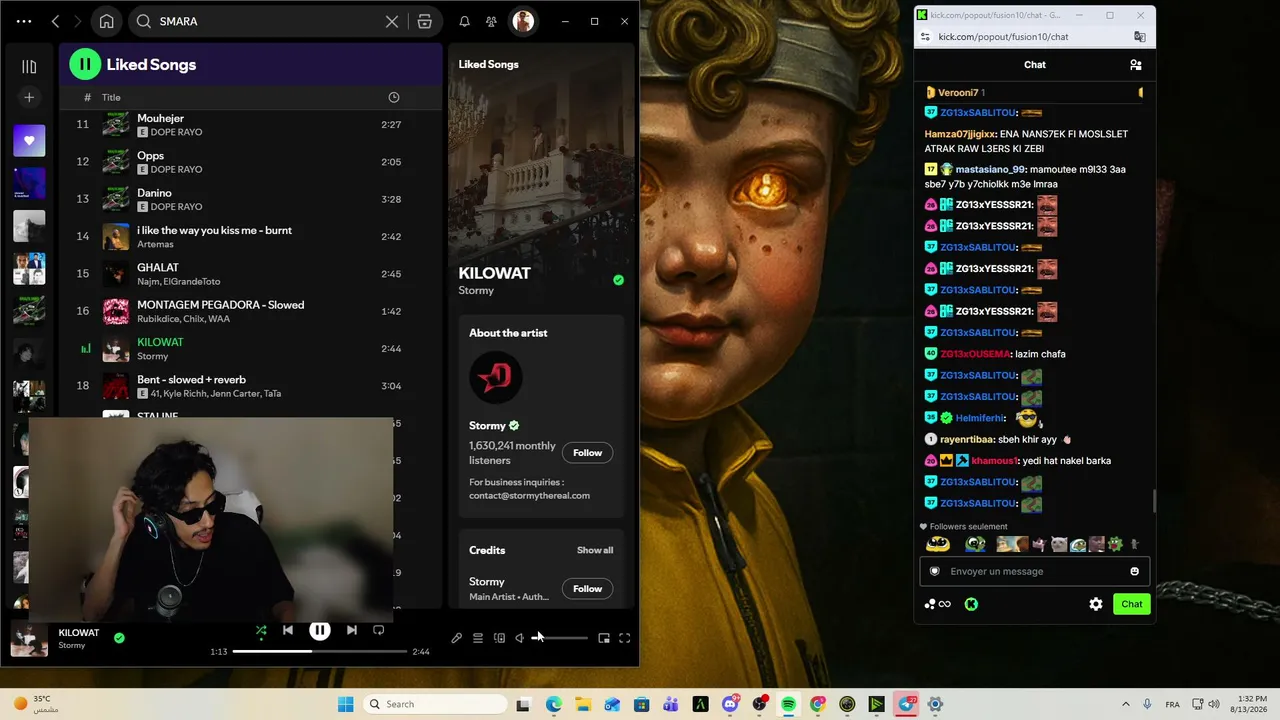Open the lyrics microphone icon

tap(456, 638)
